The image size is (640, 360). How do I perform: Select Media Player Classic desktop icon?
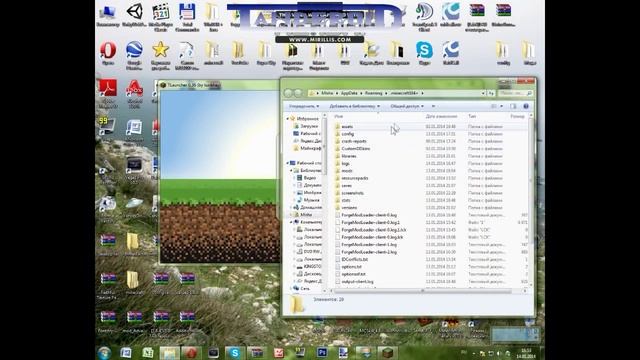tap(160, 17)
